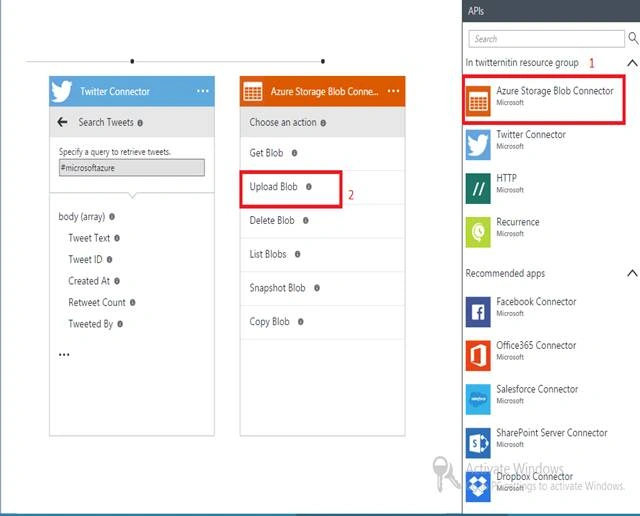Select the Upload Blob action
The width and height of the screenshot is (640, 516).
click(x=322, y=187)
